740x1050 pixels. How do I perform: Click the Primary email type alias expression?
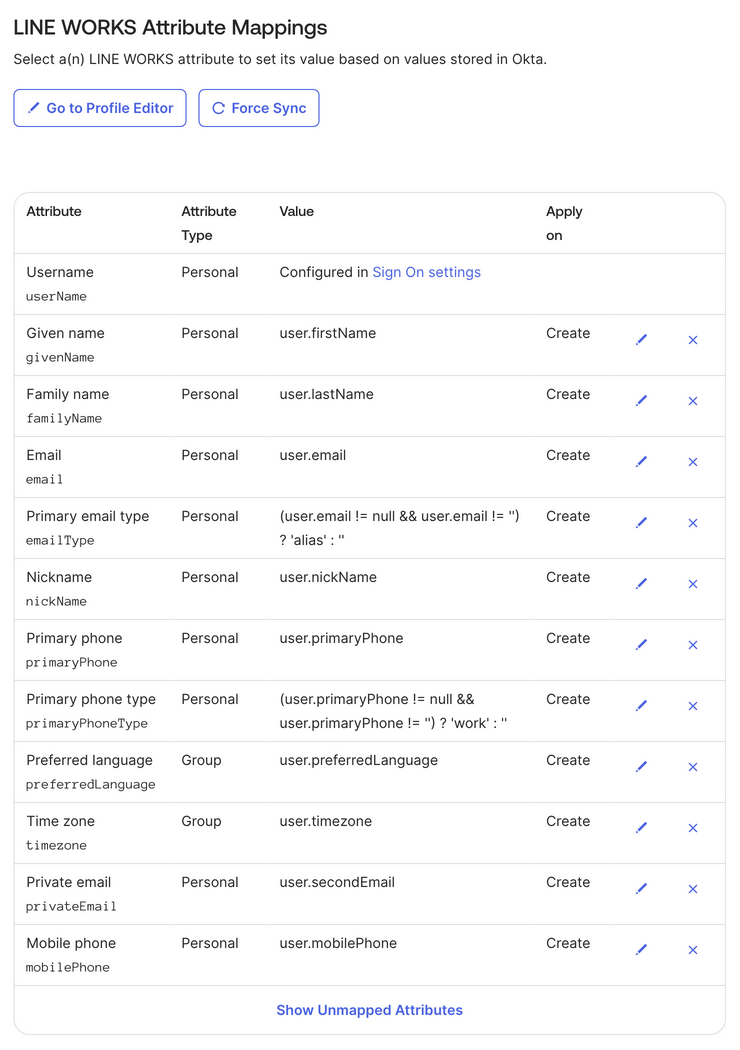(x=399, y=528)
